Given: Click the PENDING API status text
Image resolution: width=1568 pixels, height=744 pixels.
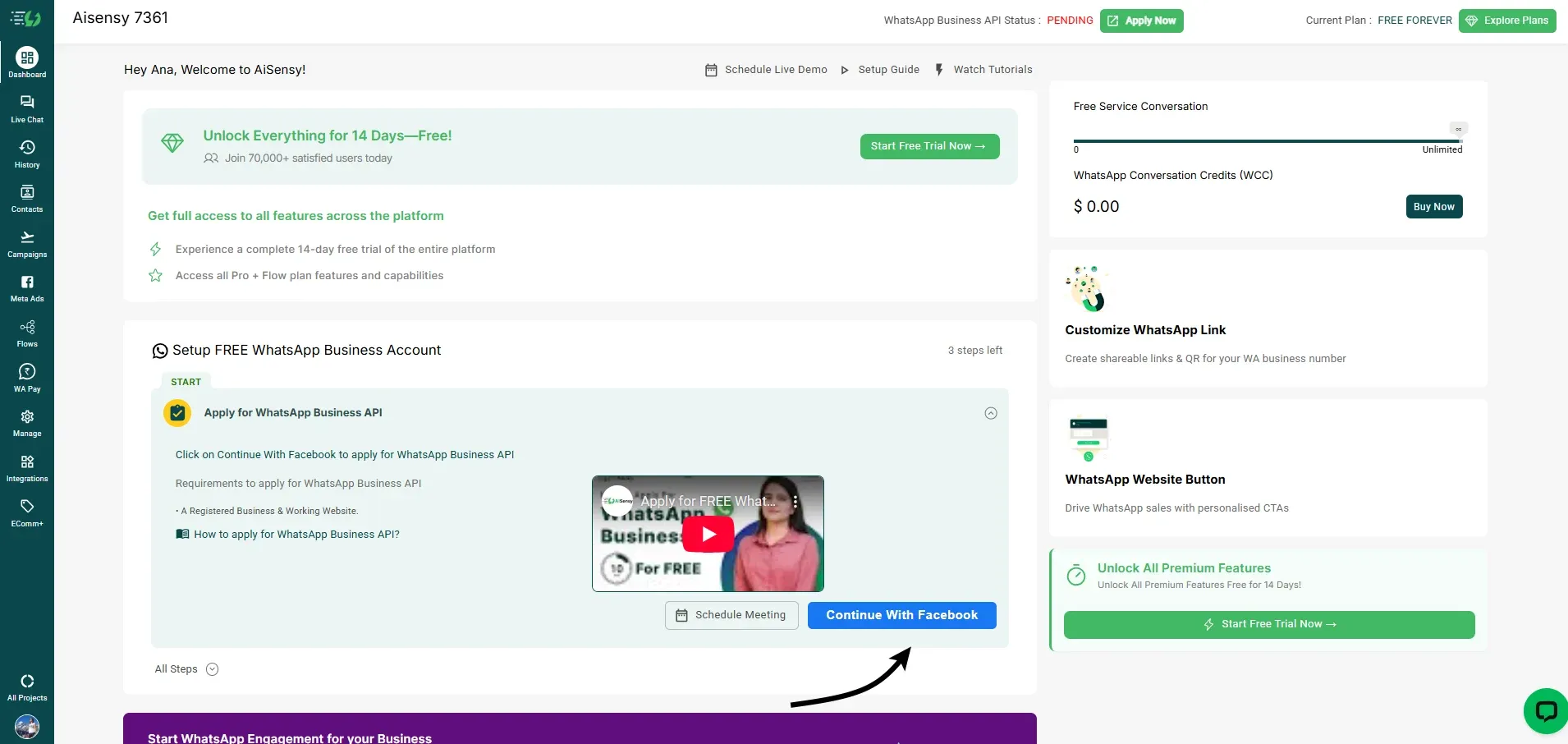Looking at the screenshot, I should click(x=1069, y=21).
